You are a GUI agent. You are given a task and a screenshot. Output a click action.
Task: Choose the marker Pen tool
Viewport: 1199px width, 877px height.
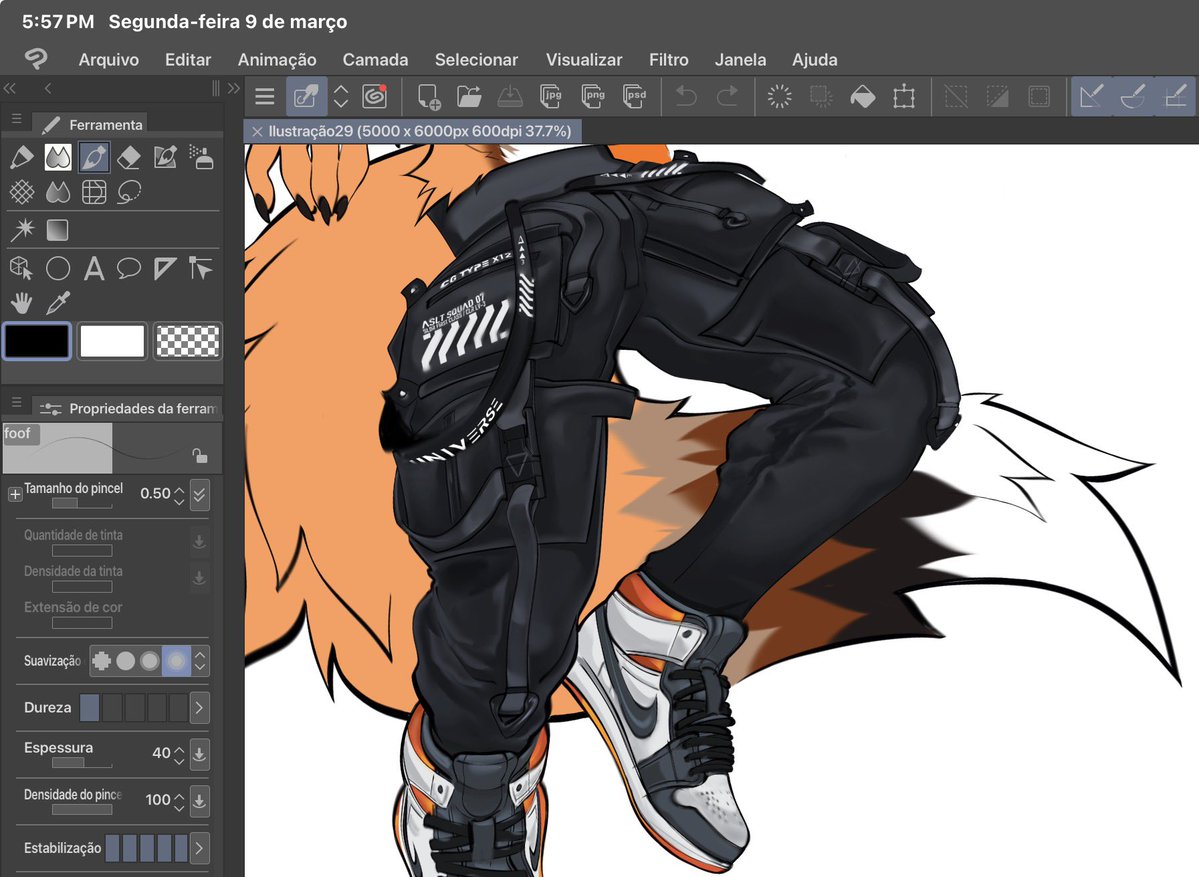click(21, 158)
